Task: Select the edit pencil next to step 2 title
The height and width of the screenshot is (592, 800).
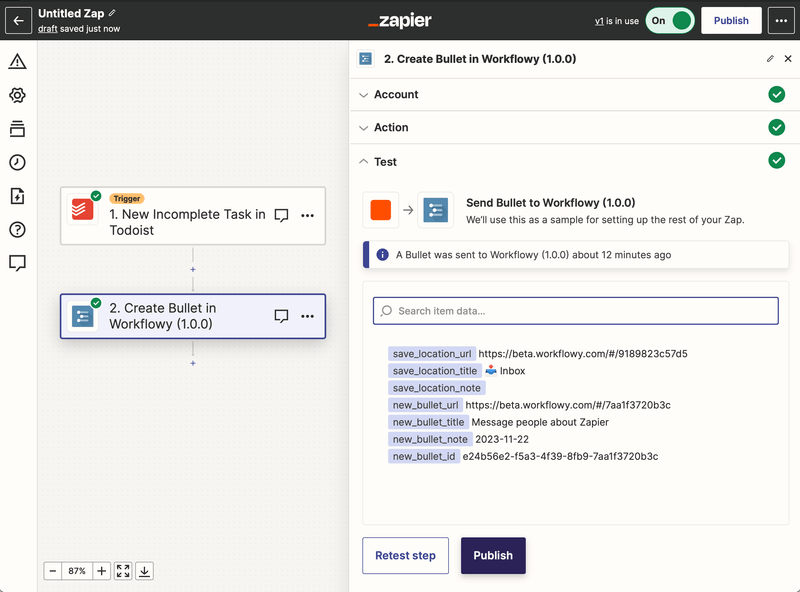Action: coord(769,59)
